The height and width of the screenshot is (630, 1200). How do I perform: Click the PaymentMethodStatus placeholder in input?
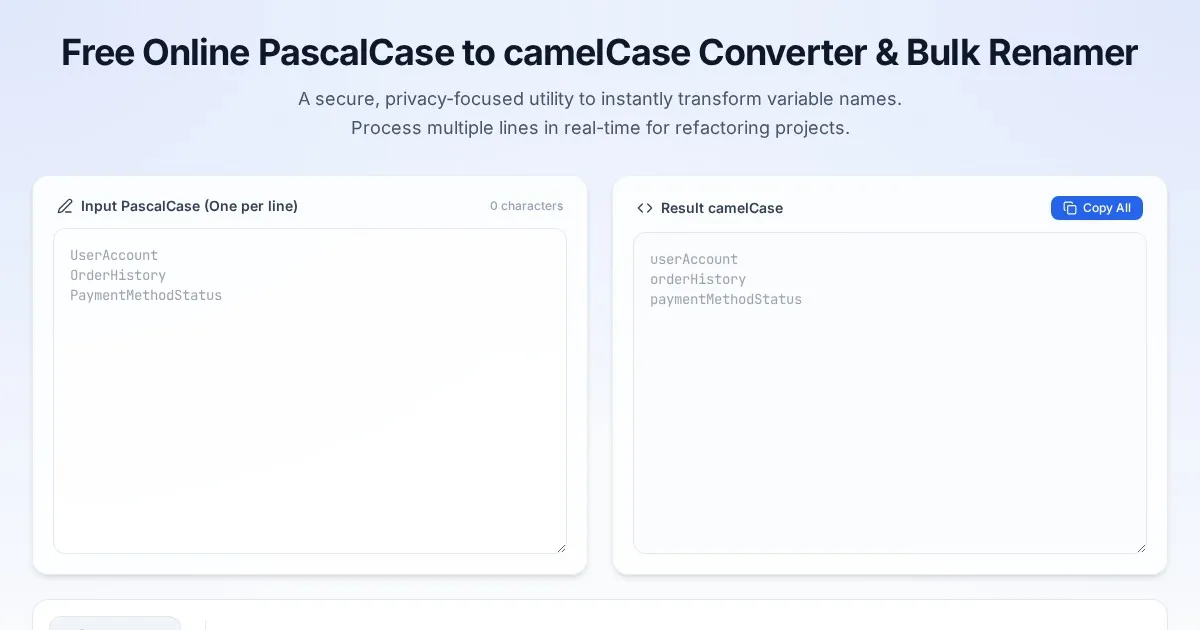[146, 295]
